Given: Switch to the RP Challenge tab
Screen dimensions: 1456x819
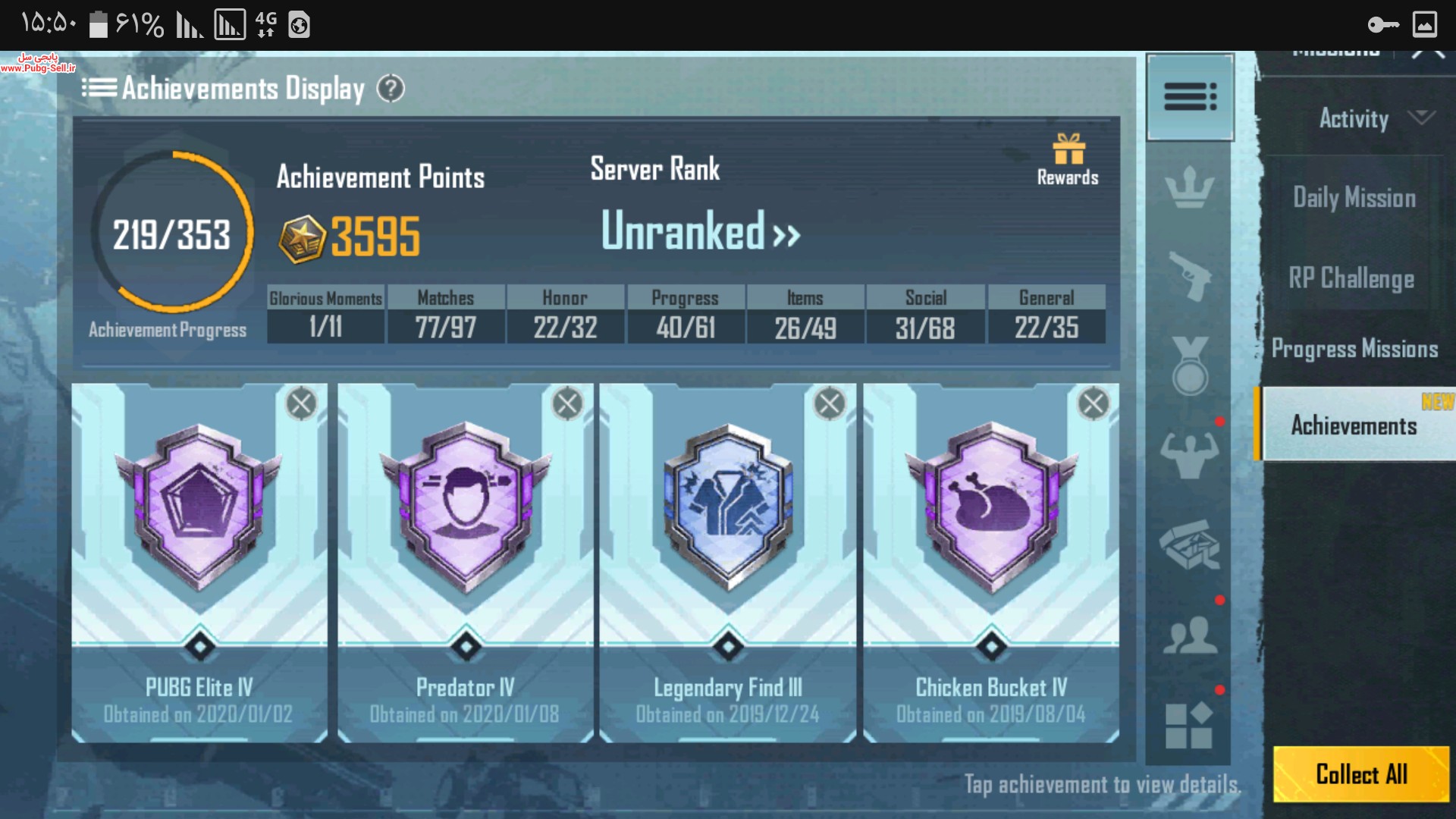Looking at the screenshot, I should (x=1351, y=278).
